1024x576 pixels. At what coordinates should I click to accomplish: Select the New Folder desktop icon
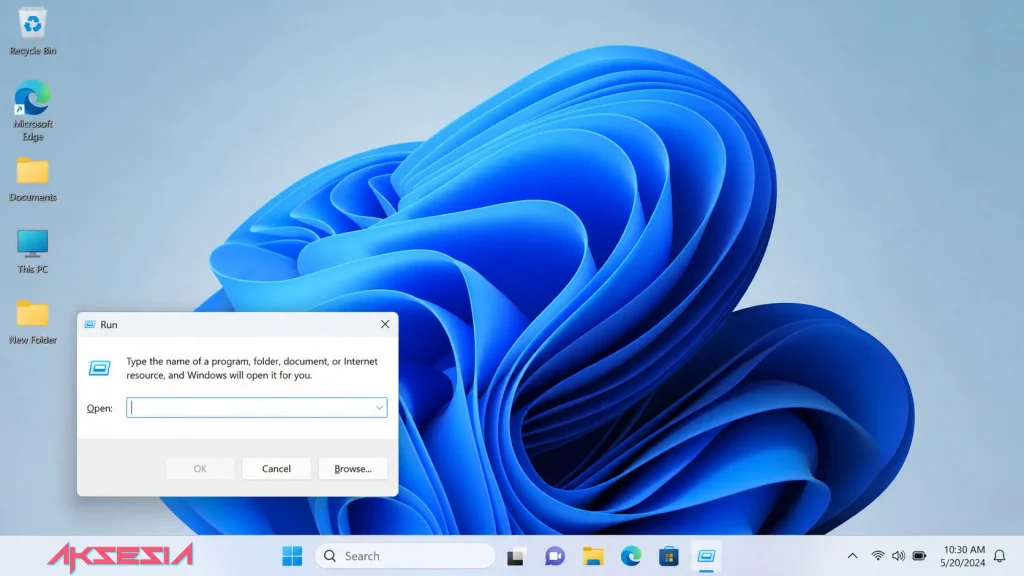33,323
